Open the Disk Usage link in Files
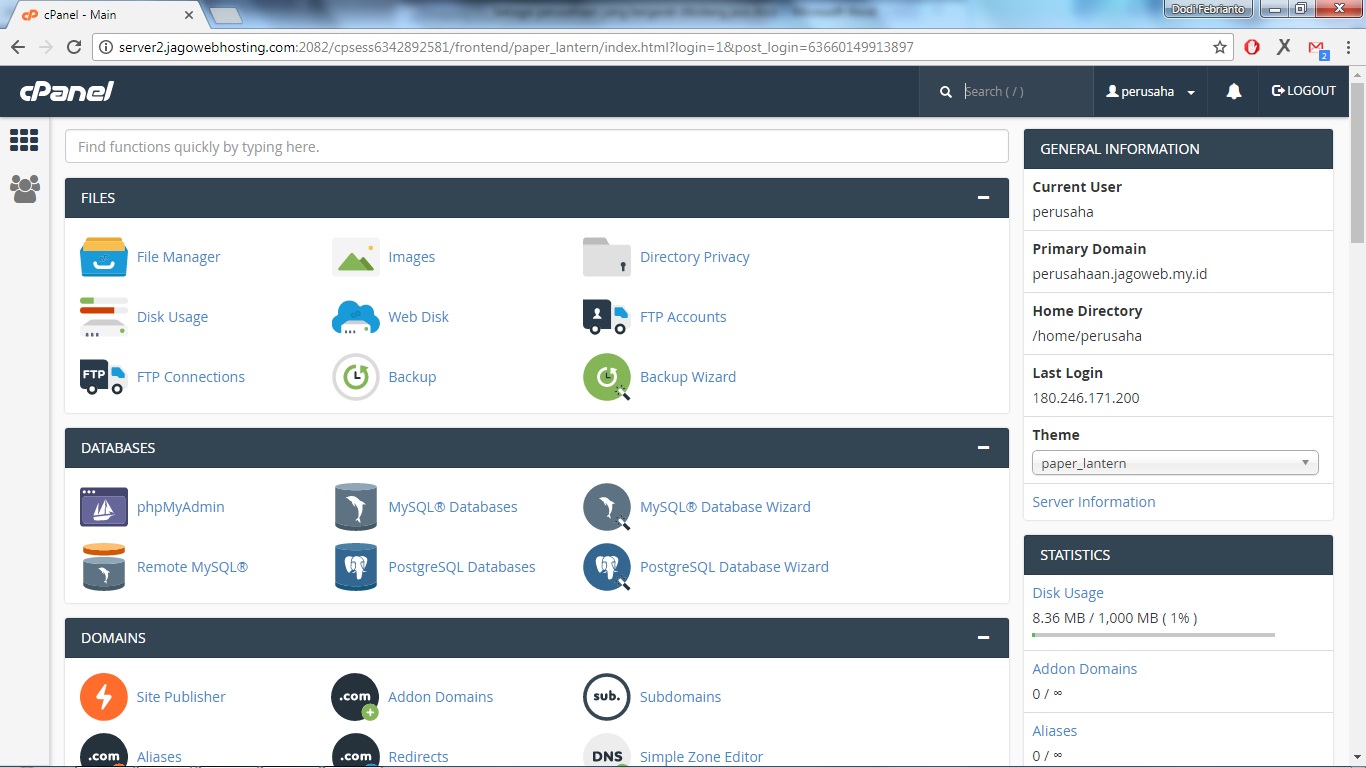1366x768 pixels. [172, 317]
